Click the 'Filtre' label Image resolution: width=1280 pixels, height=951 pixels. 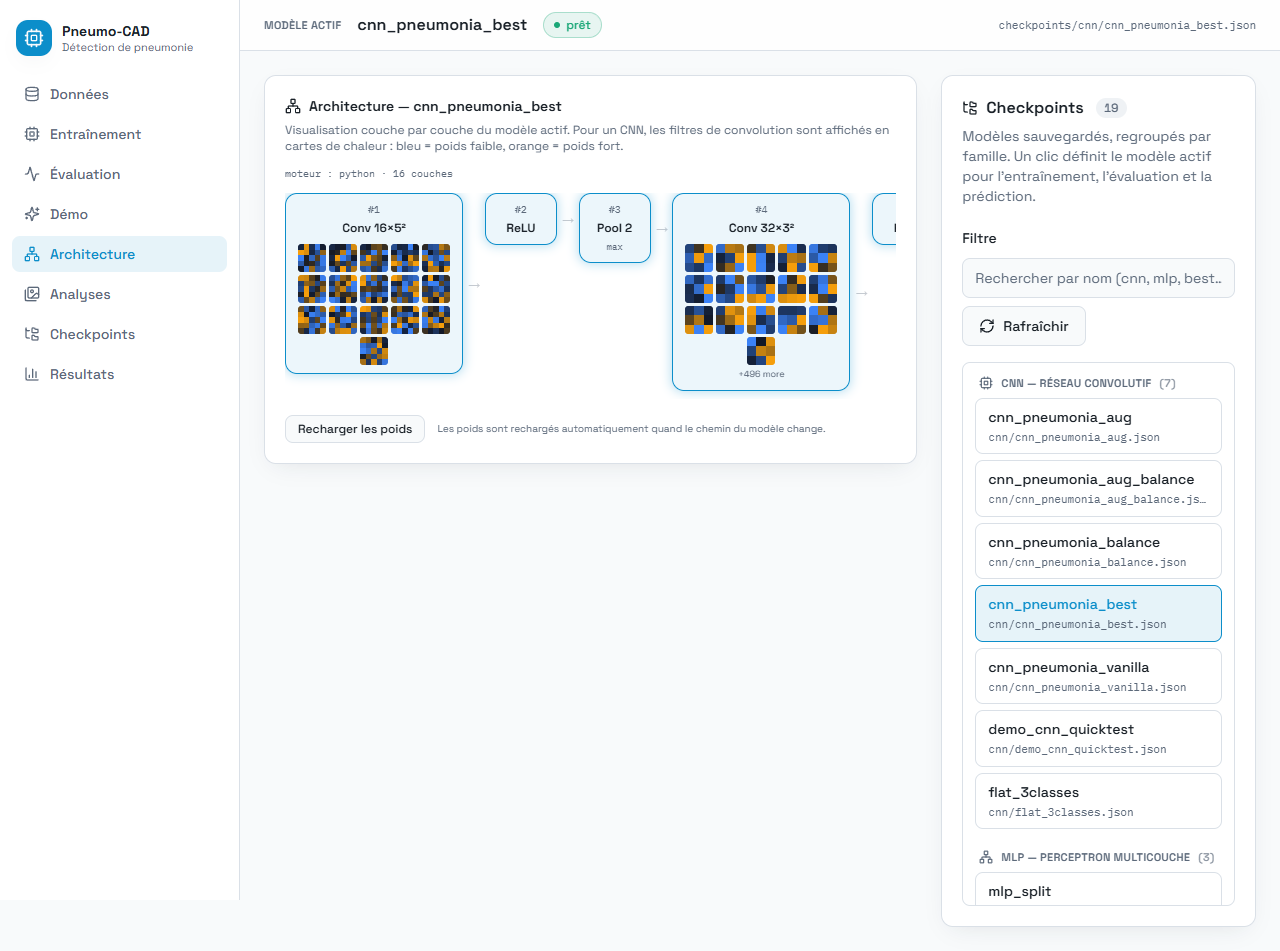979,238
